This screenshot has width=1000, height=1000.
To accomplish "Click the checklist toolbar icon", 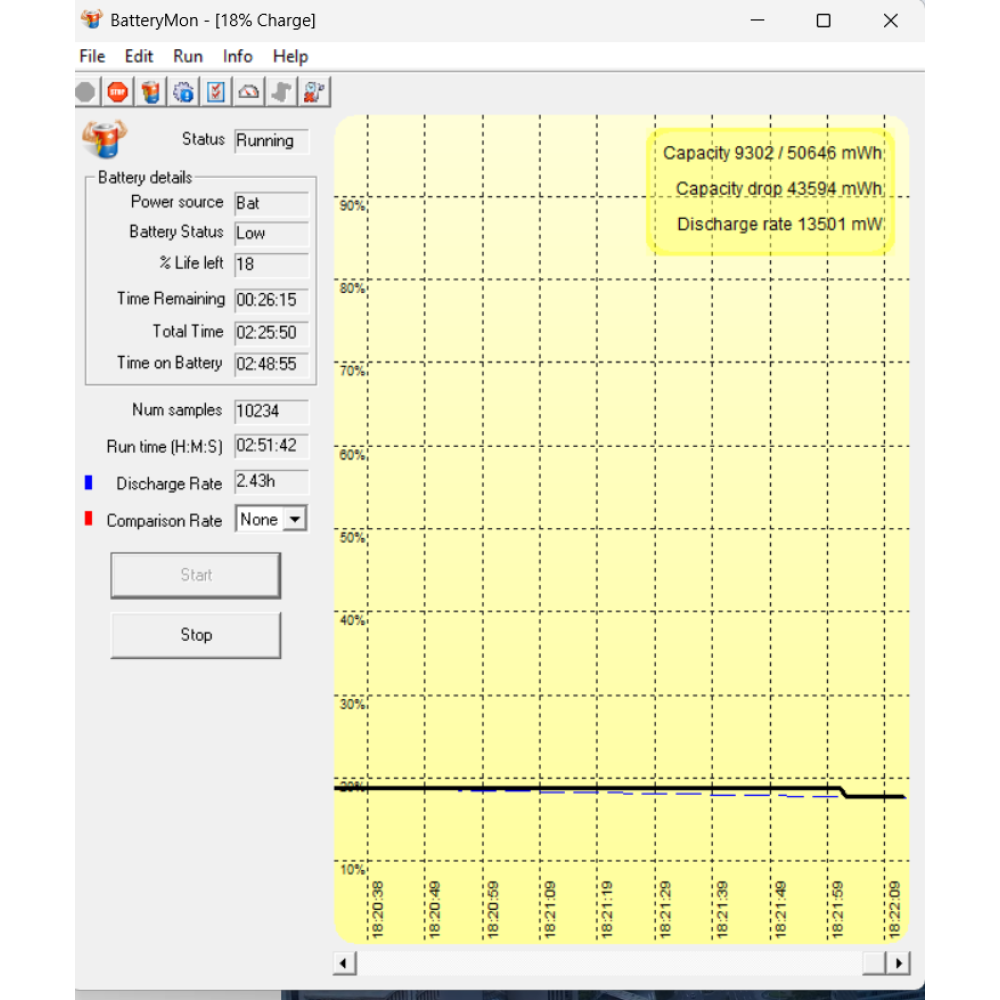I will click(215, 93).
